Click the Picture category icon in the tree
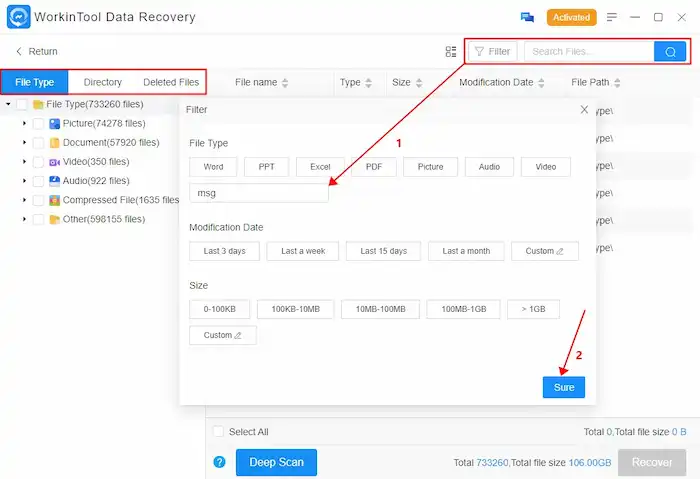700x479 pixels. click(x=54, y=124)
